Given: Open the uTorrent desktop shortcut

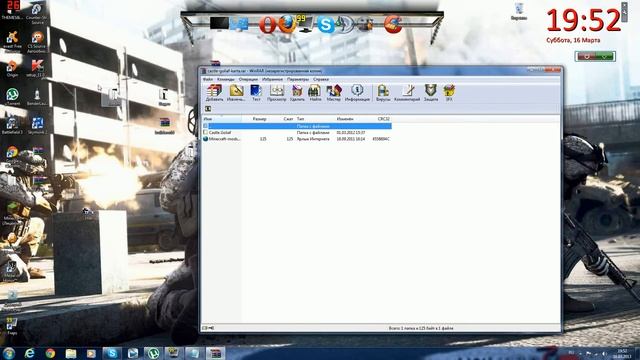Looking at the screenshot, I should click(x=12, y=97).
